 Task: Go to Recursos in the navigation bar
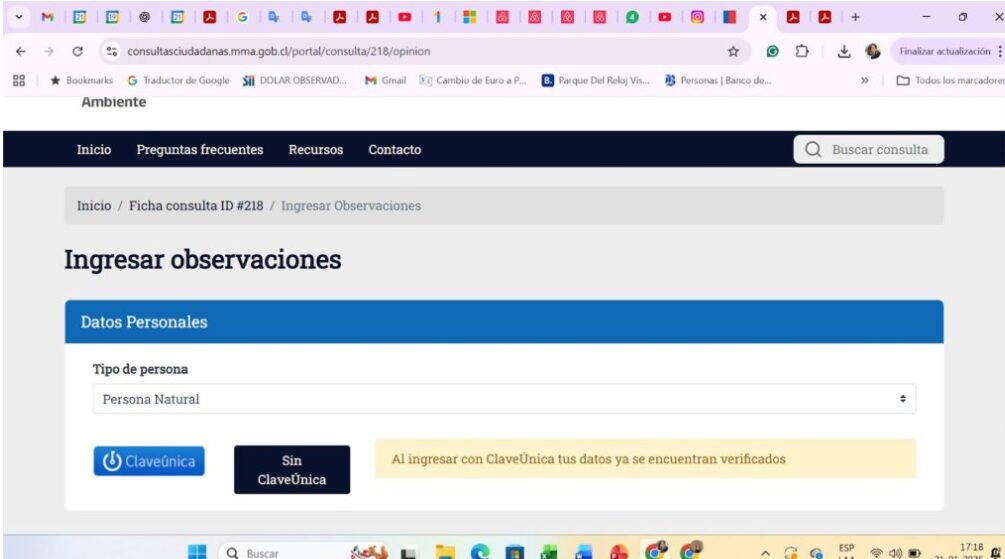(x=315, y=150)
